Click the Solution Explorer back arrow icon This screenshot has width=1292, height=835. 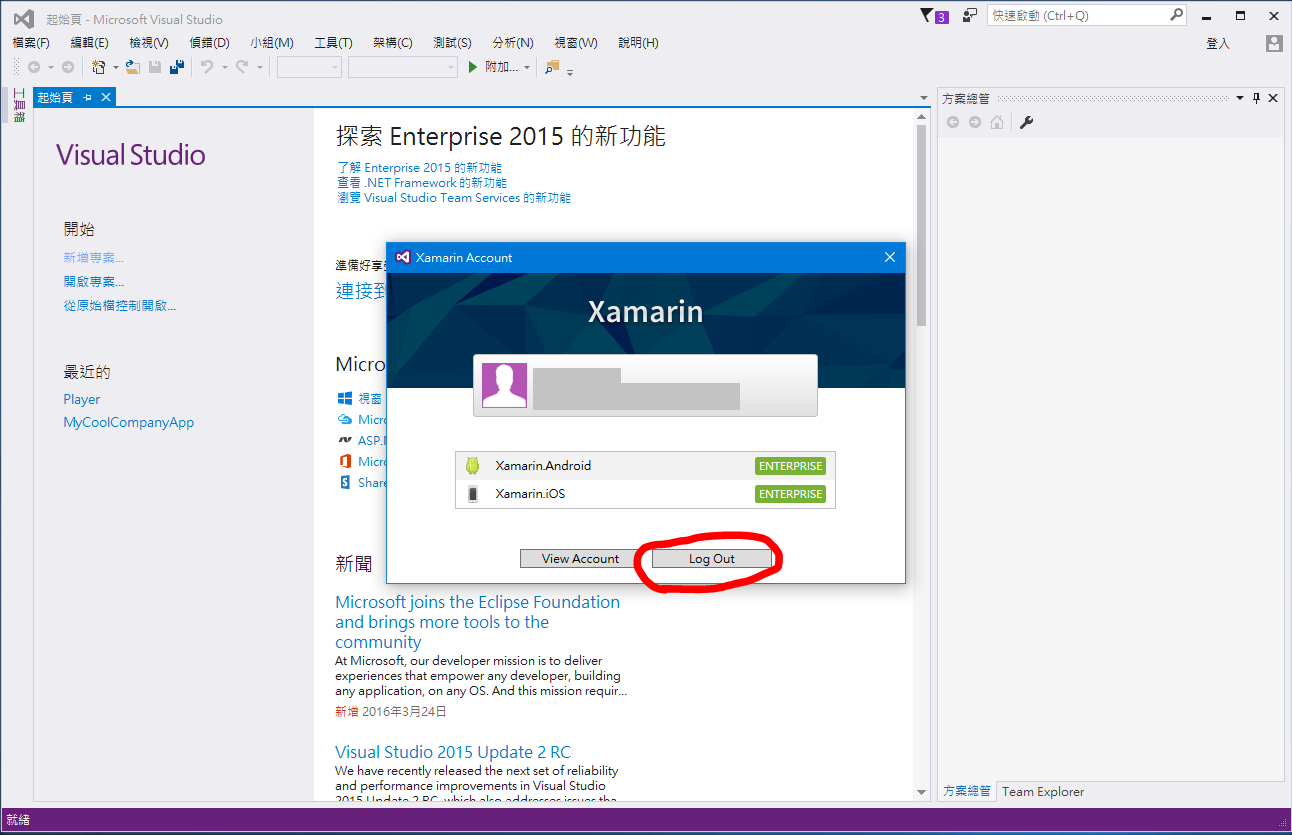pos(953,122)
